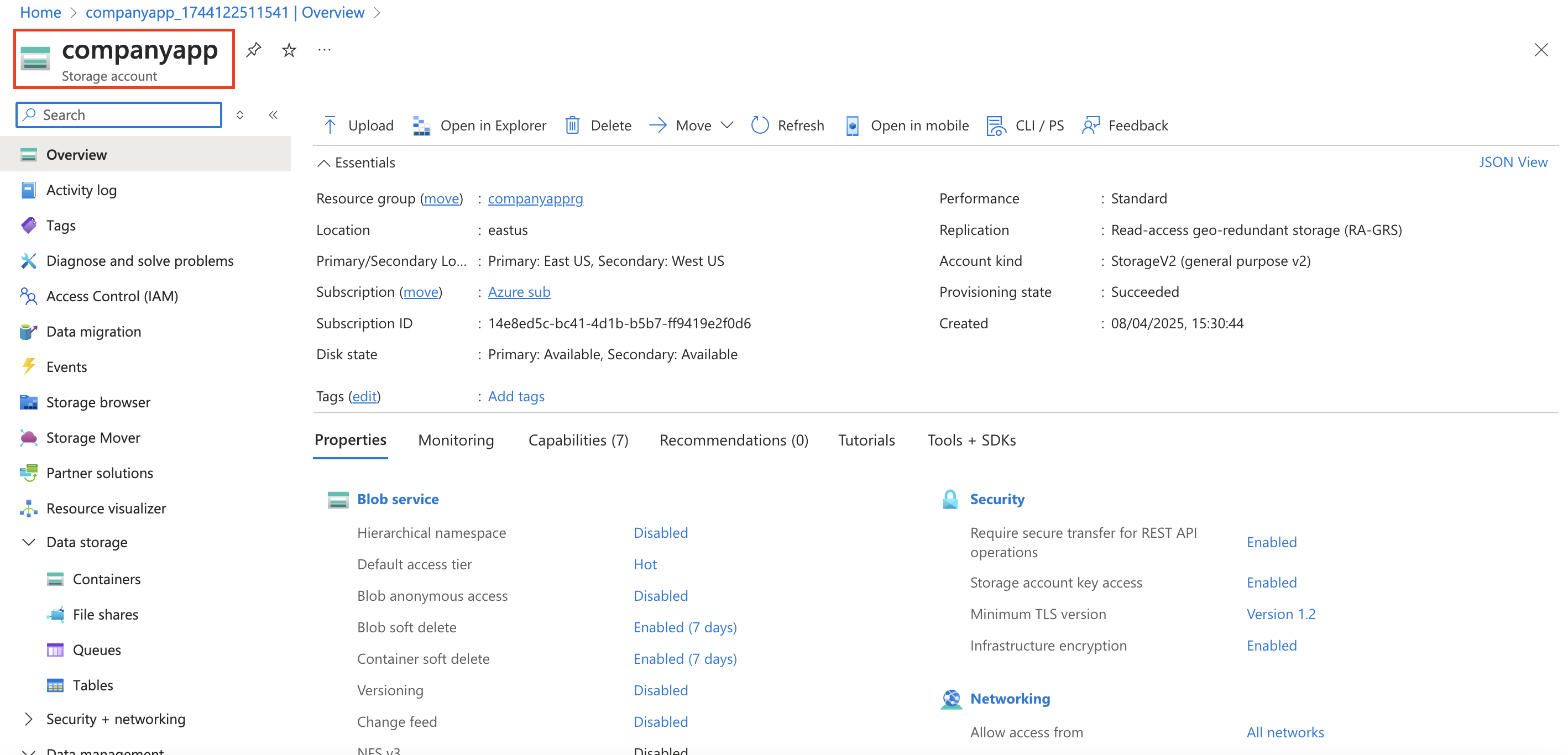The image size is (1568, 755).
Task: Go to Home breadcrumb
Action: click(40, 12)
